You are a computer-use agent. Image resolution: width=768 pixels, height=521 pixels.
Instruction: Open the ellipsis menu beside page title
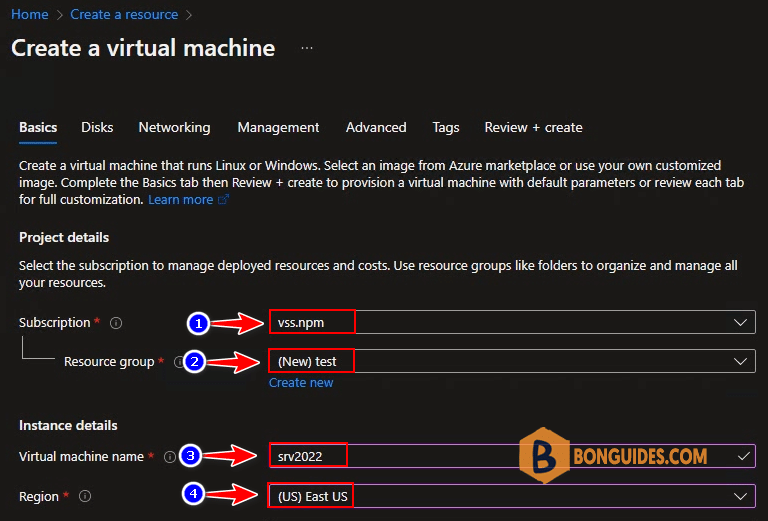click(307, 48)
